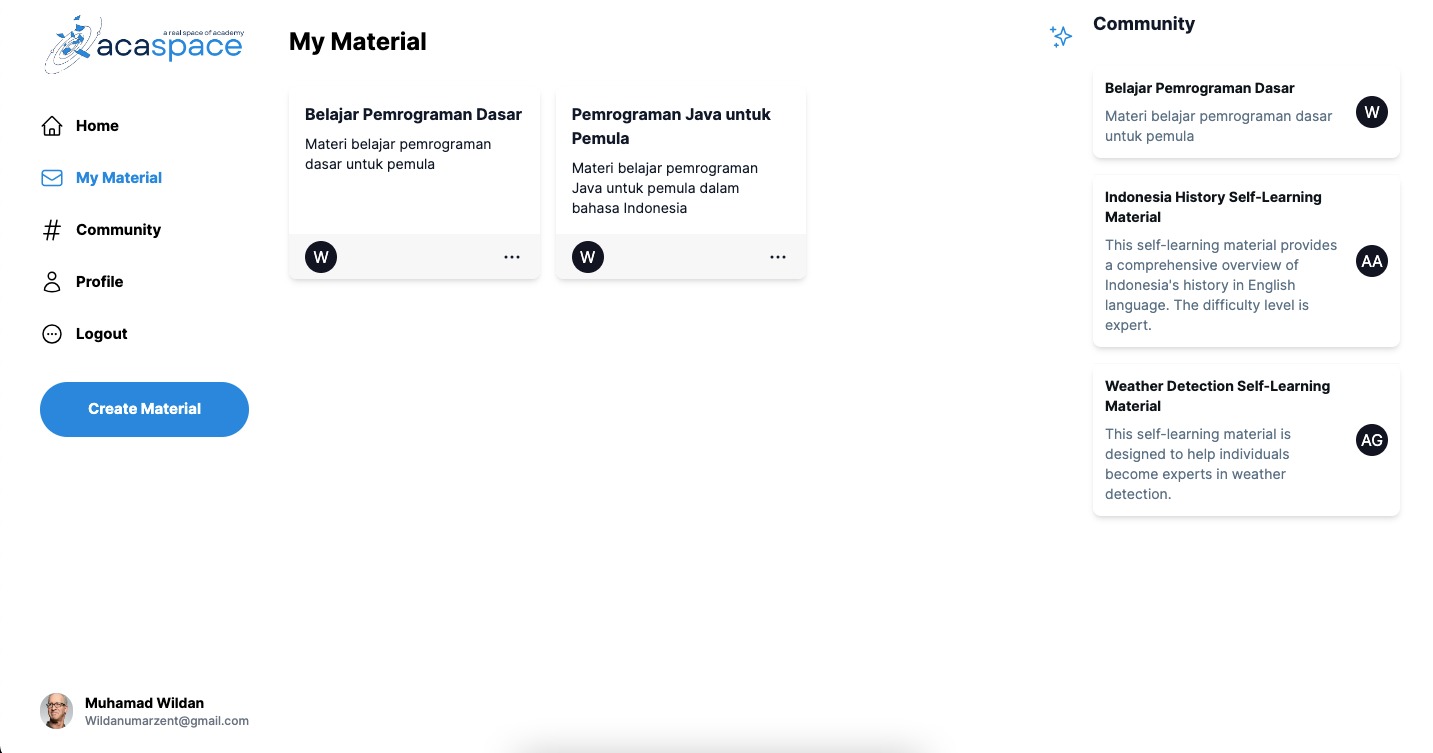
Task: Click the AG avatar on Weather Detection item
Action: coord(1372,440)
